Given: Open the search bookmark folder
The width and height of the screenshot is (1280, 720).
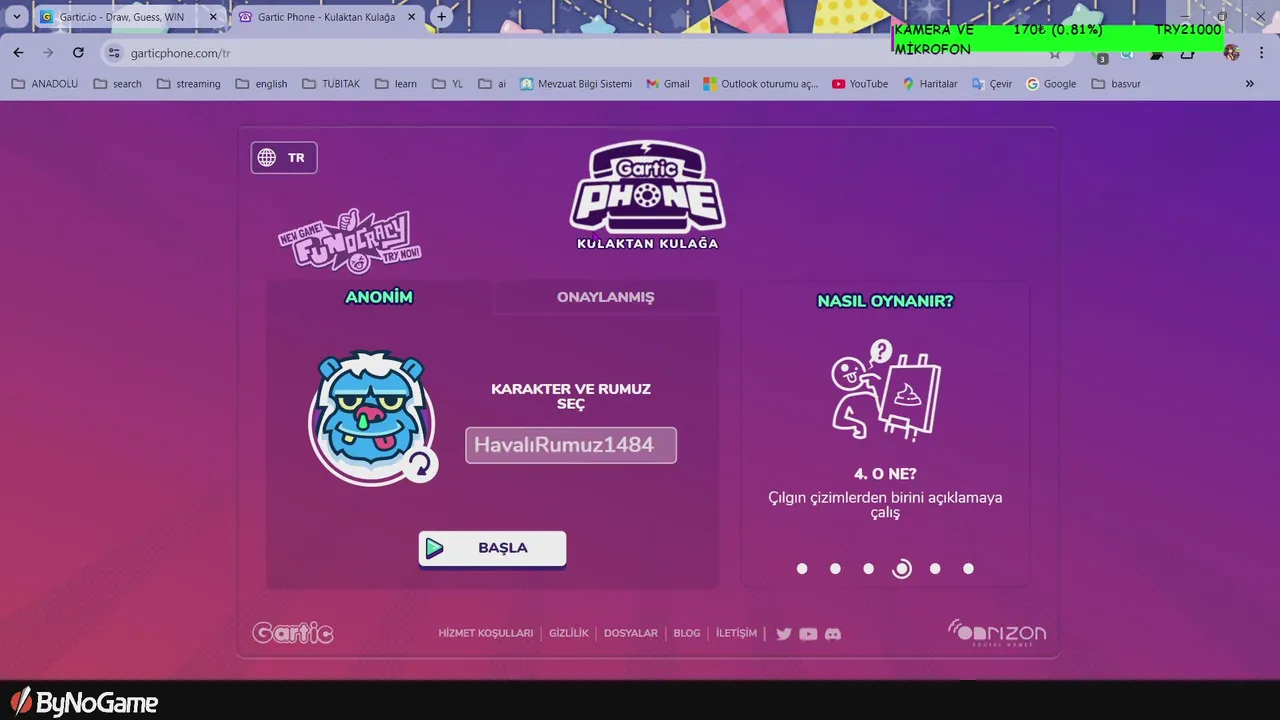Looking at the screenshot, I should click(118, 84).
